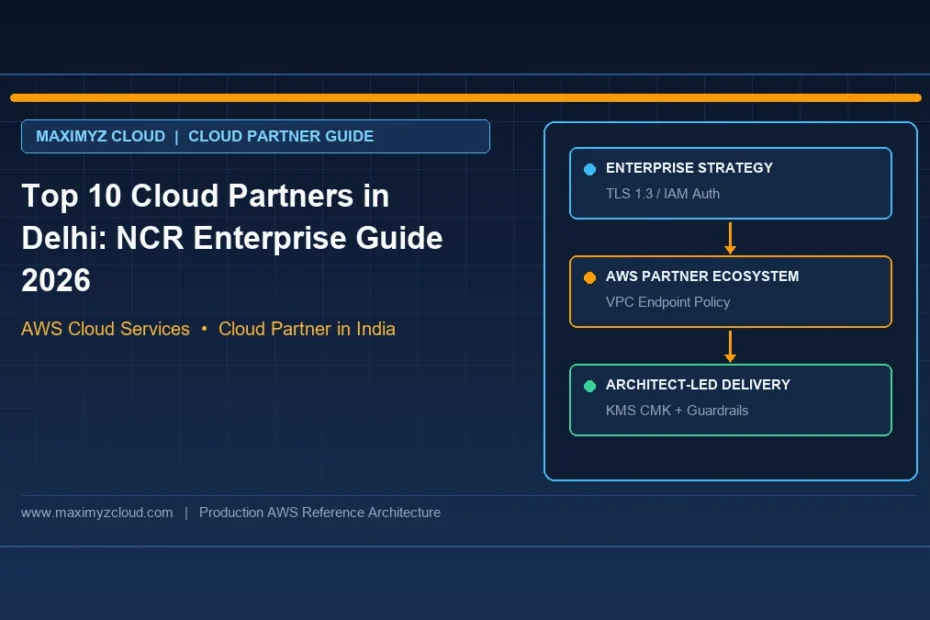Viewport: 930px width, 620px height.
Task: Click the ENTERPRISE STRATEGY card
Action: 730,183
